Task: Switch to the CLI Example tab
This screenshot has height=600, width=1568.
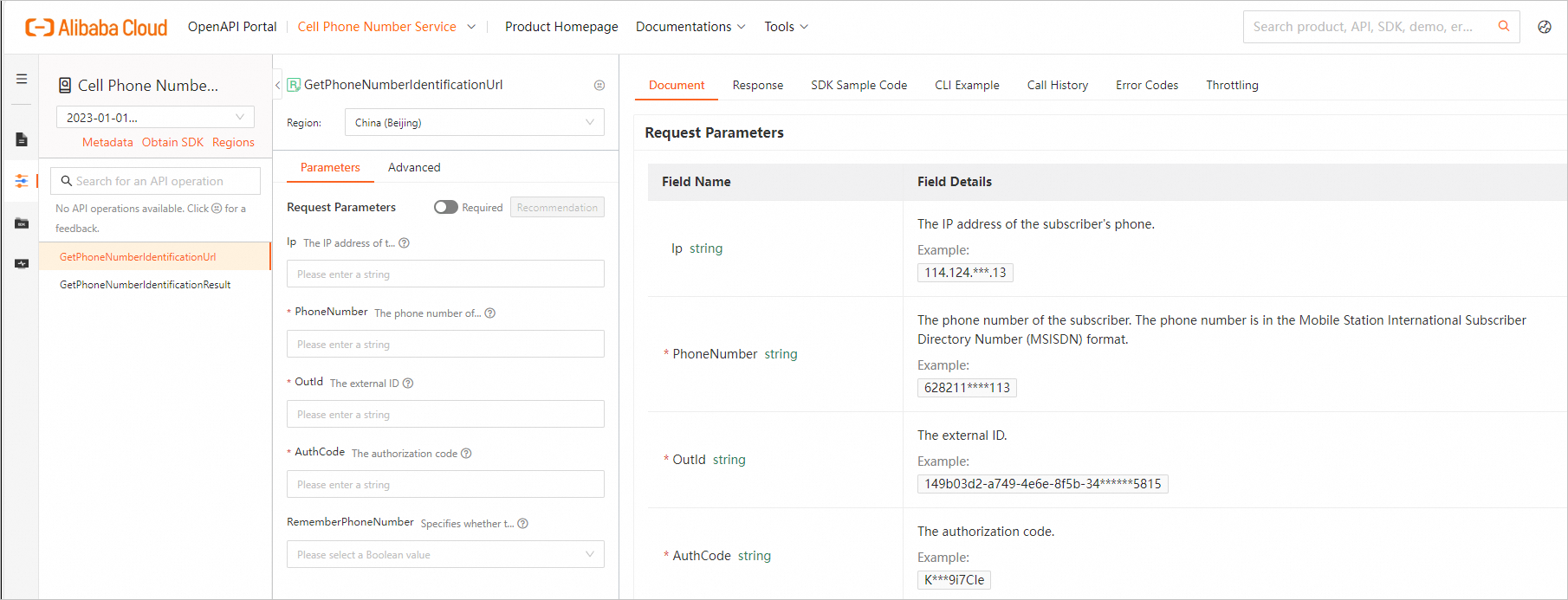Action: [x=967, y=86]
